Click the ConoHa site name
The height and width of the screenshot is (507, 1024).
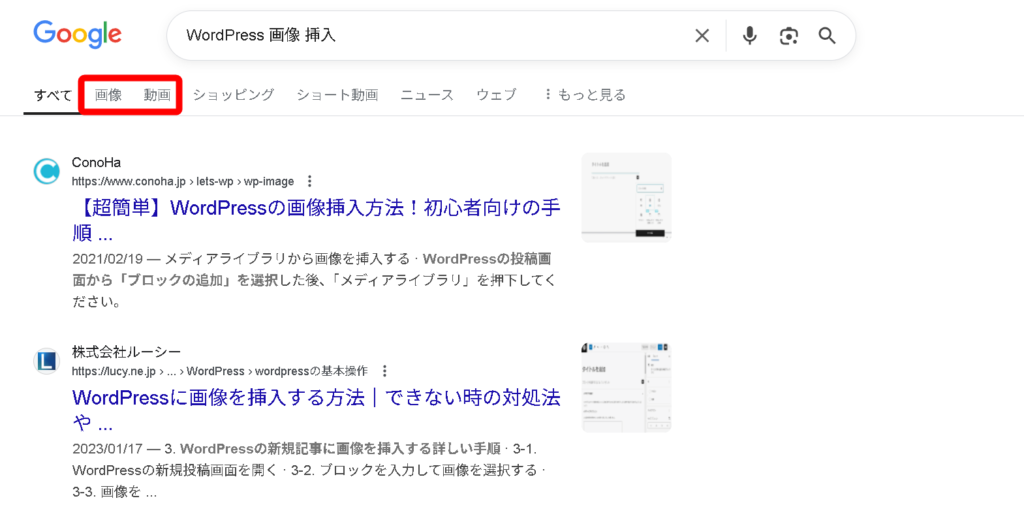[96, 163]
